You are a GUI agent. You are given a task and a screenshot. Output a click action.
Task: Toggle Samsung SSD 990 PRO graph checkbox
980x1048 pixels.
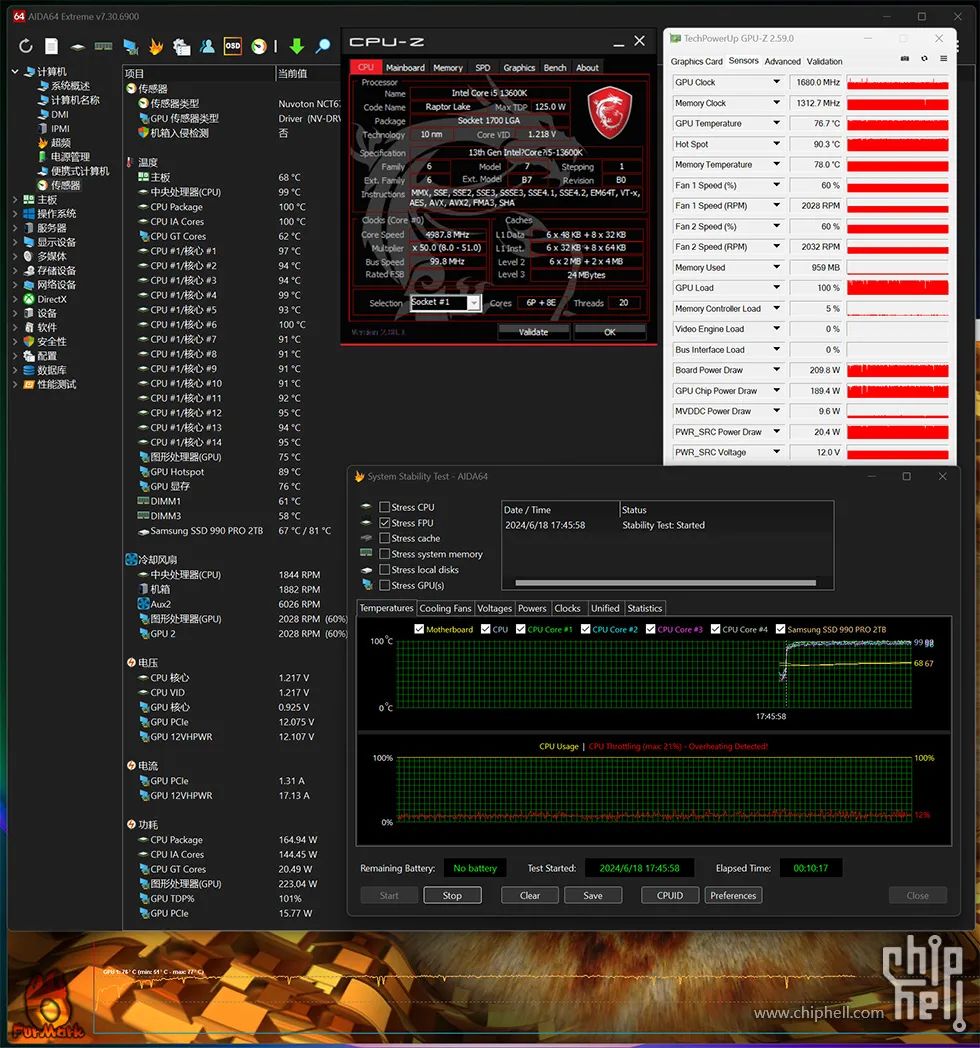click(x=780, y=629)
